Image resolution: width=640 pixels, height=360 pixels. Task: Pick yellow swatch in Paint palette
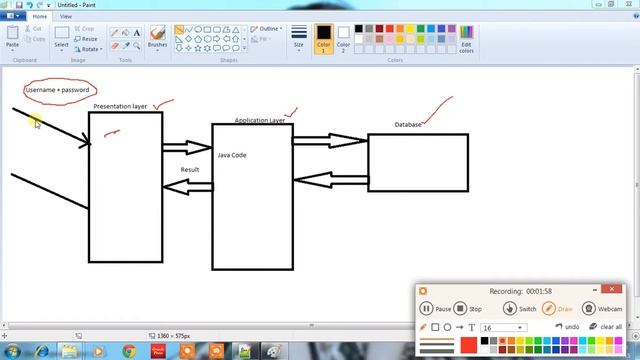[410, 29]
